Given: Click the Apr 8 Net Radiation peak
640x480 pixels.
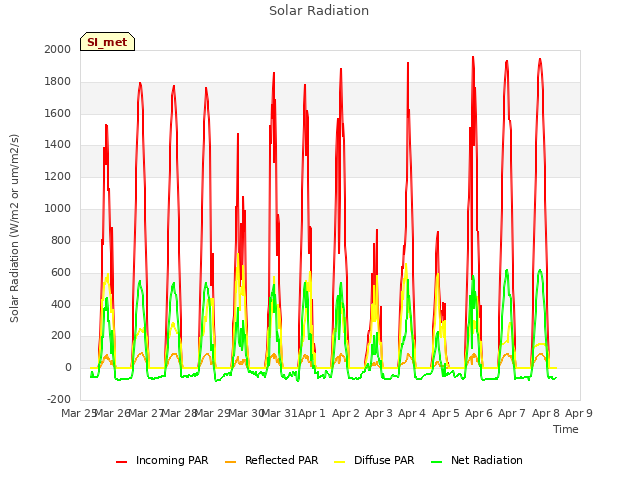Looking at the screenshot, I should click(x=540, y=270).
